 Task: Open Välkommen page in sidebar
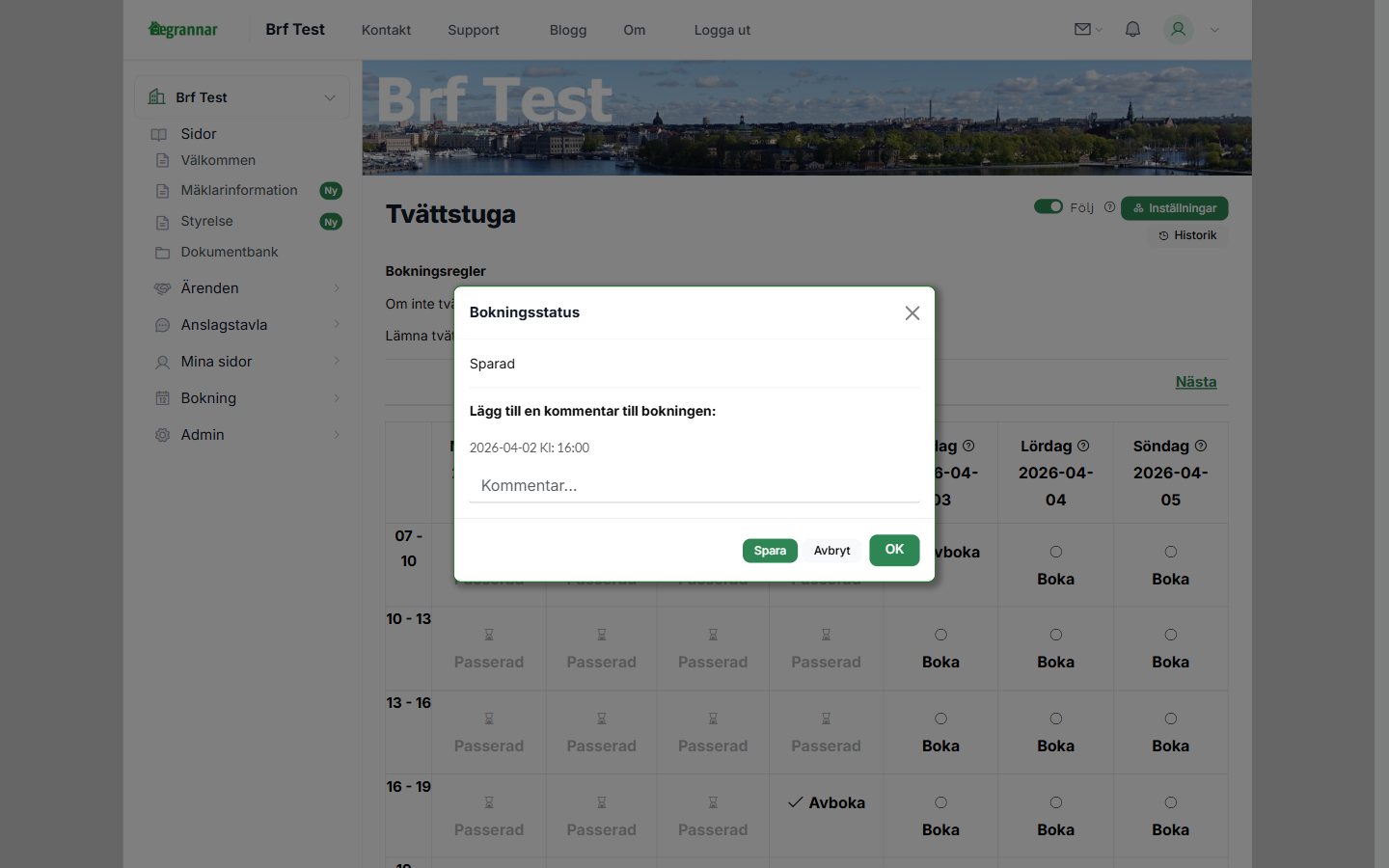[x=218, y=160]
